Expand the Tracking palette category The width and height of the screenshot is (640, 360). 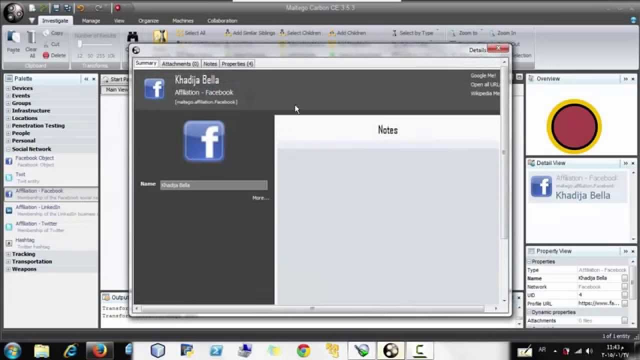click(8, 254)
